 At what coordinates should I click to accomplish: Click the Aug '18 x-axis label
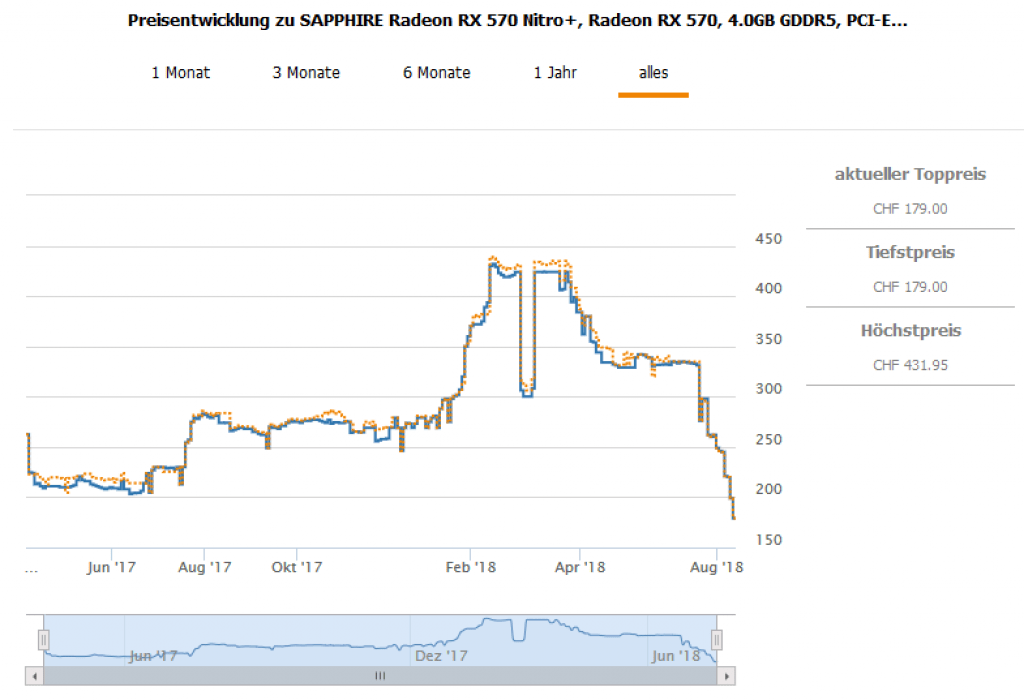point(716,567)
